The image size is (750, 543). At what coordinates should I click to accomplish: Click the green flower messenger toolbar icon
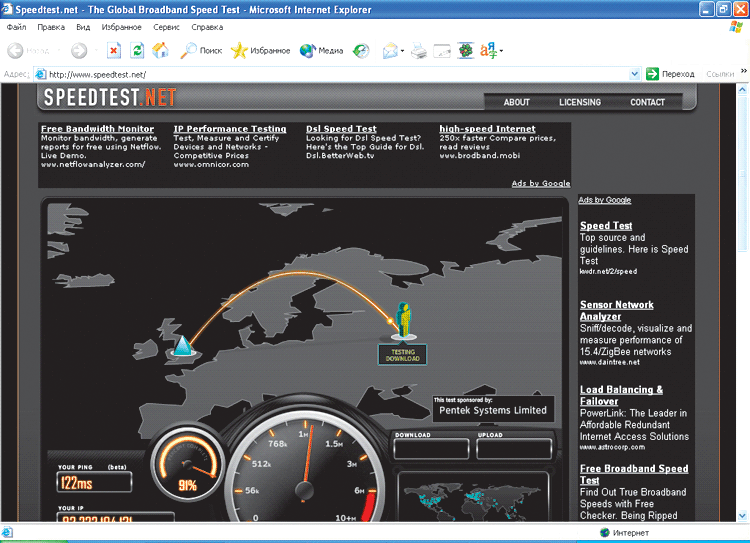(x=465, y=50)
